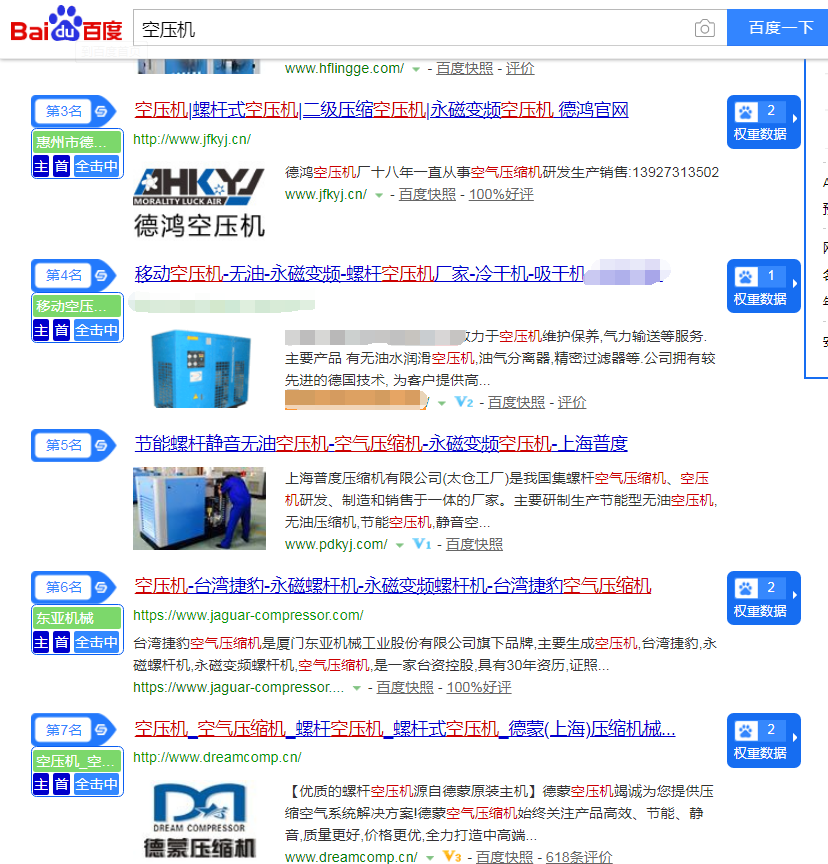Click the paw icon in 德鸿官网's 权重数据 box
This screenshot has height=864, width=828.
click(745, 112)
